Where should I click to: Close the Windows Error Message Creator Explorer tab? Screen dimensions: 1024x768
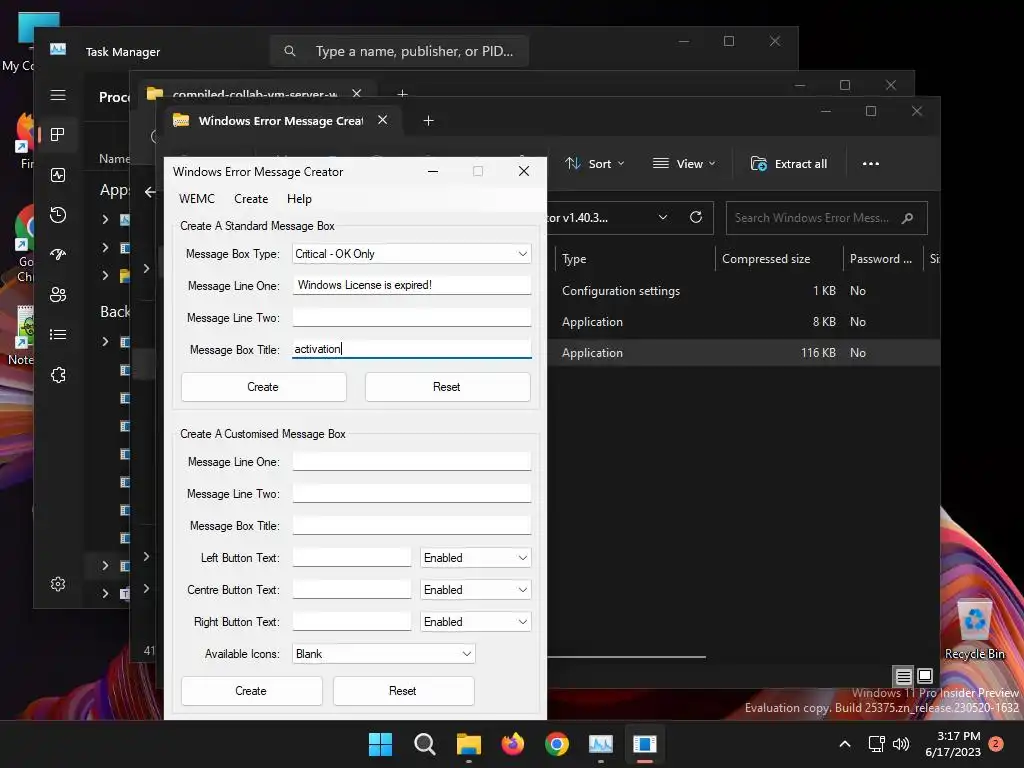point(383,120)
